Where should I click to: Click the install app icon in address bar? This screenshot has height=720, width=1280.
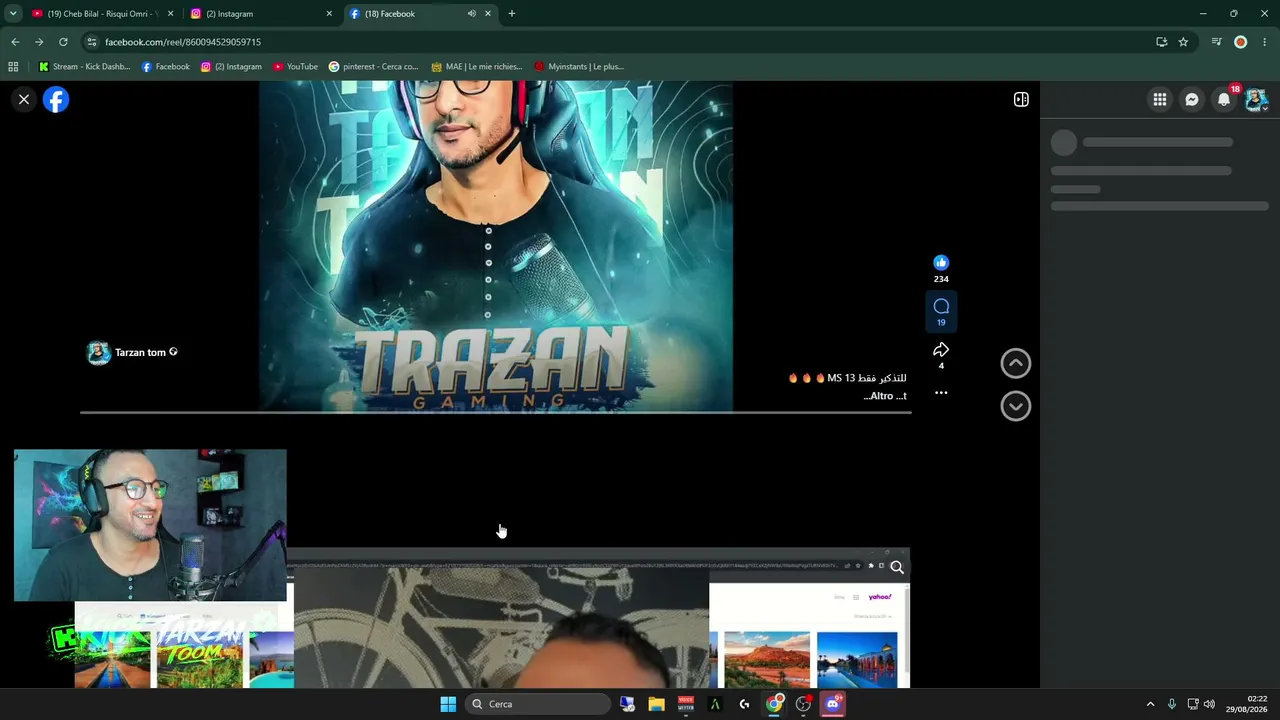(x=1161, y=42)
